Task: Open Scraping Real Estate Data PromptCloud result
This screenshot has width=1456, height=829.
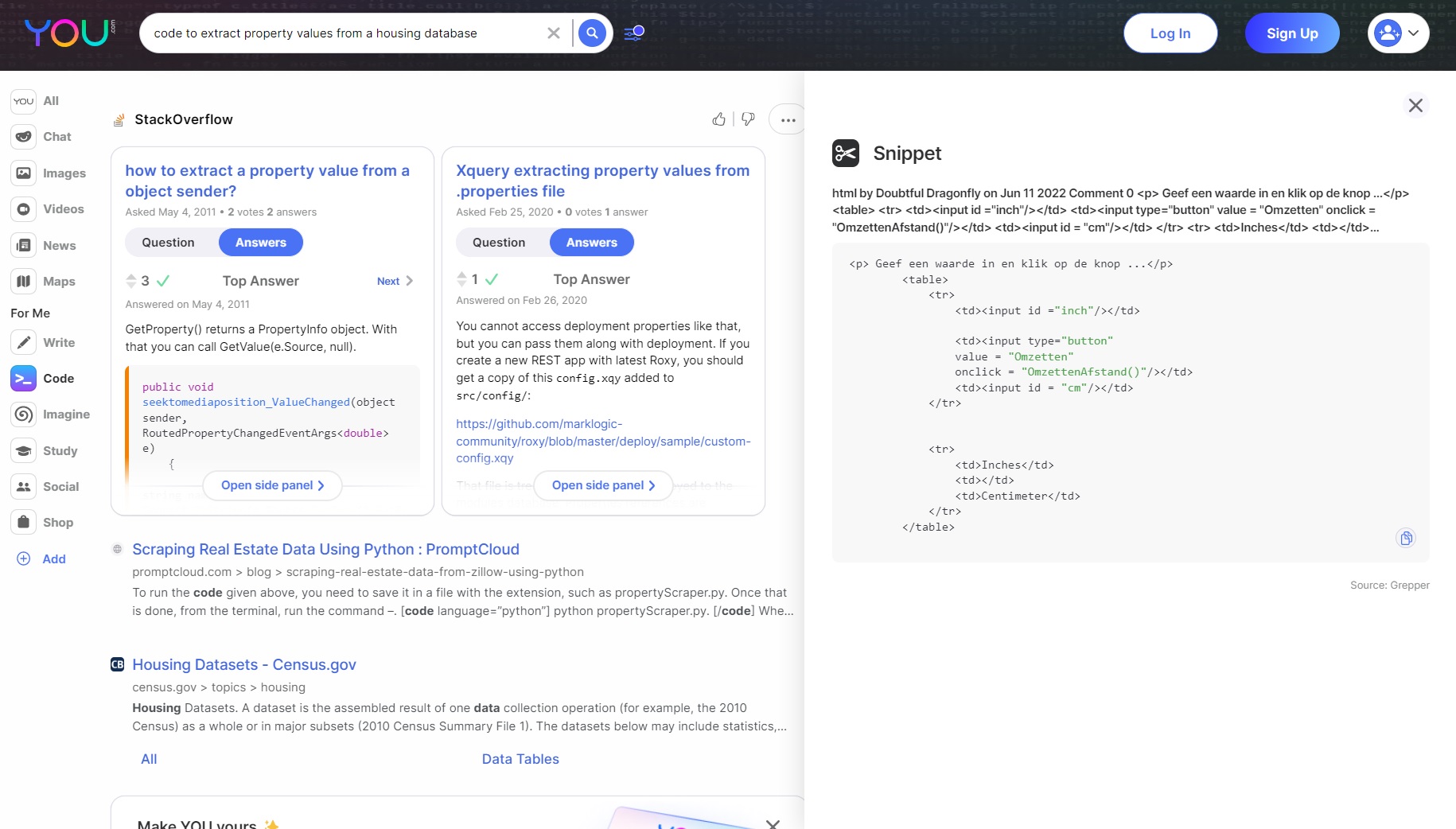Action: click(325, 549)
